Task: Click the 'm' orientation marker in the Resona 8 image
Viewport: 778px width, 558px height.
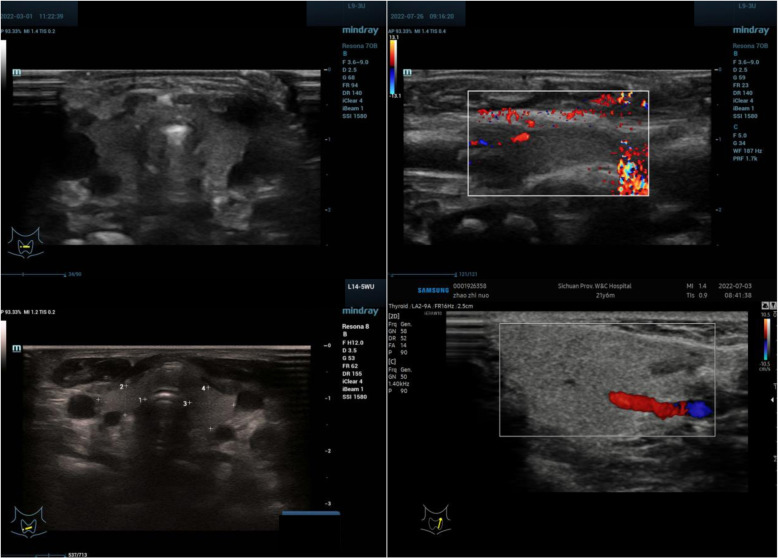Action: click(17, 348)
